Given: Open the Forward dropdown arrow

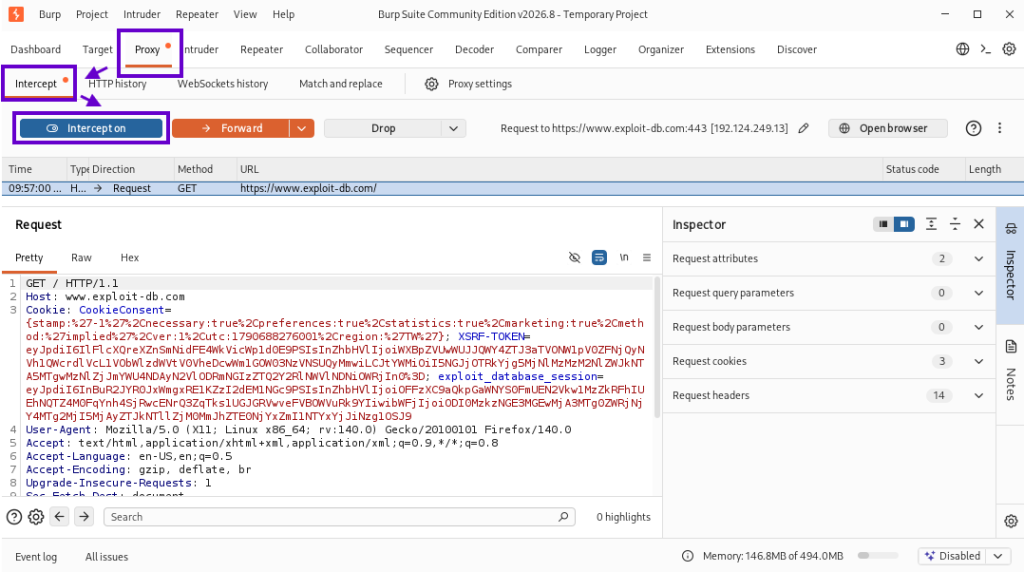Looking at the screenshot, I should tap(302, 128).
